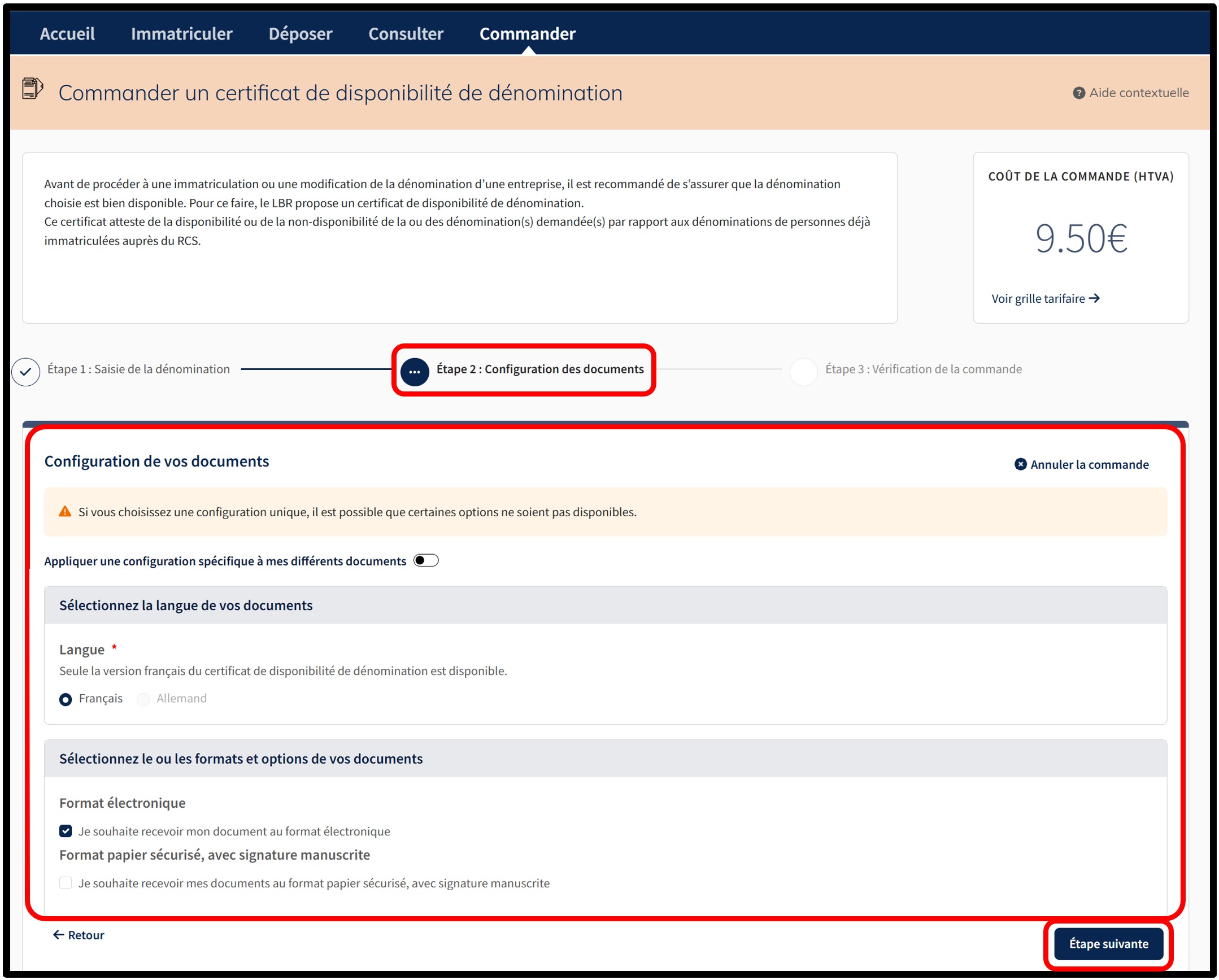Image resolution: width=1219 pixels, height=980 pixels.
Task: Open the Immatriculer menu
Action: pyautogui.click(x=181, y=34)
